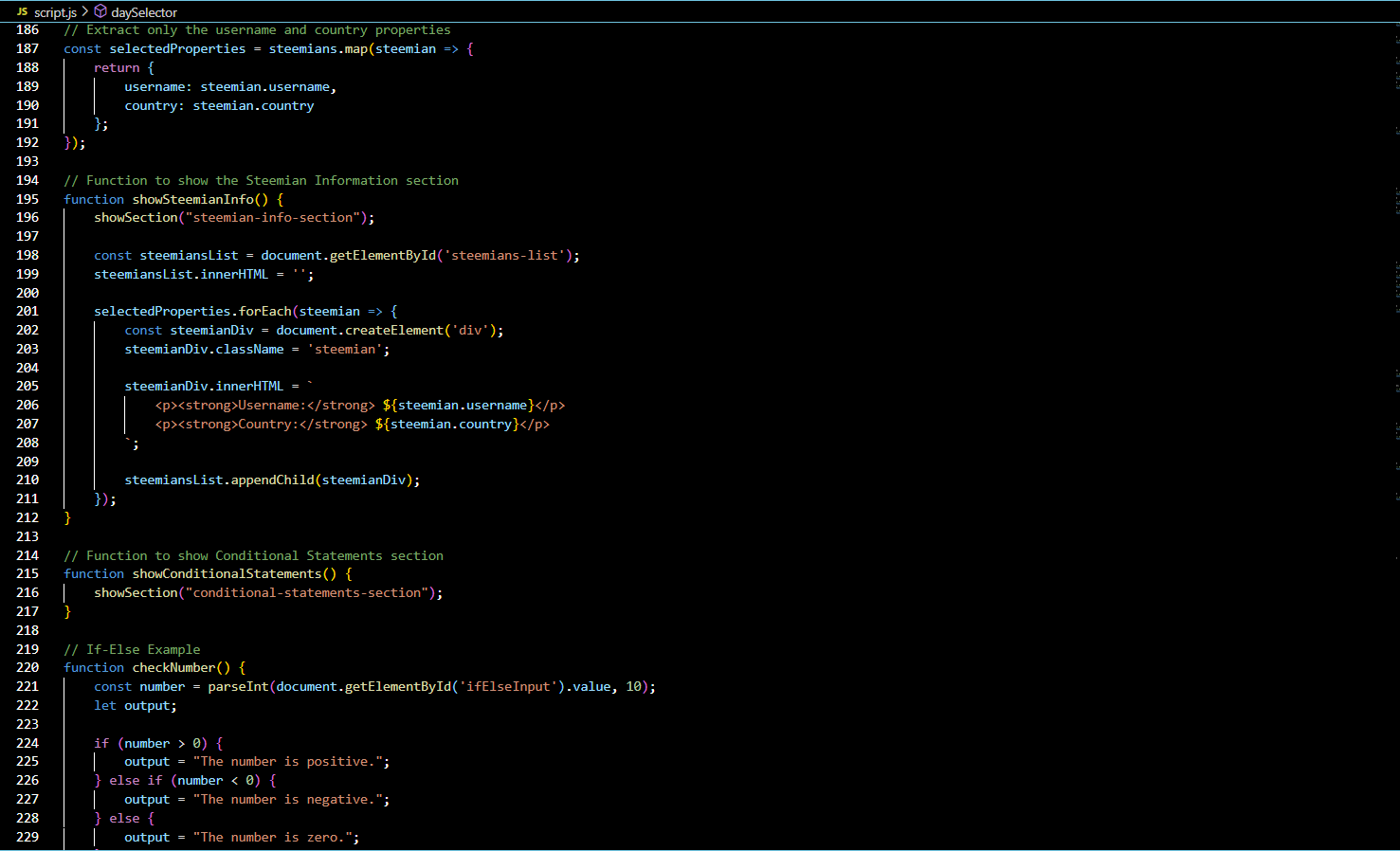Click the comment about Conditional Statements section

(x=253, y=555)
